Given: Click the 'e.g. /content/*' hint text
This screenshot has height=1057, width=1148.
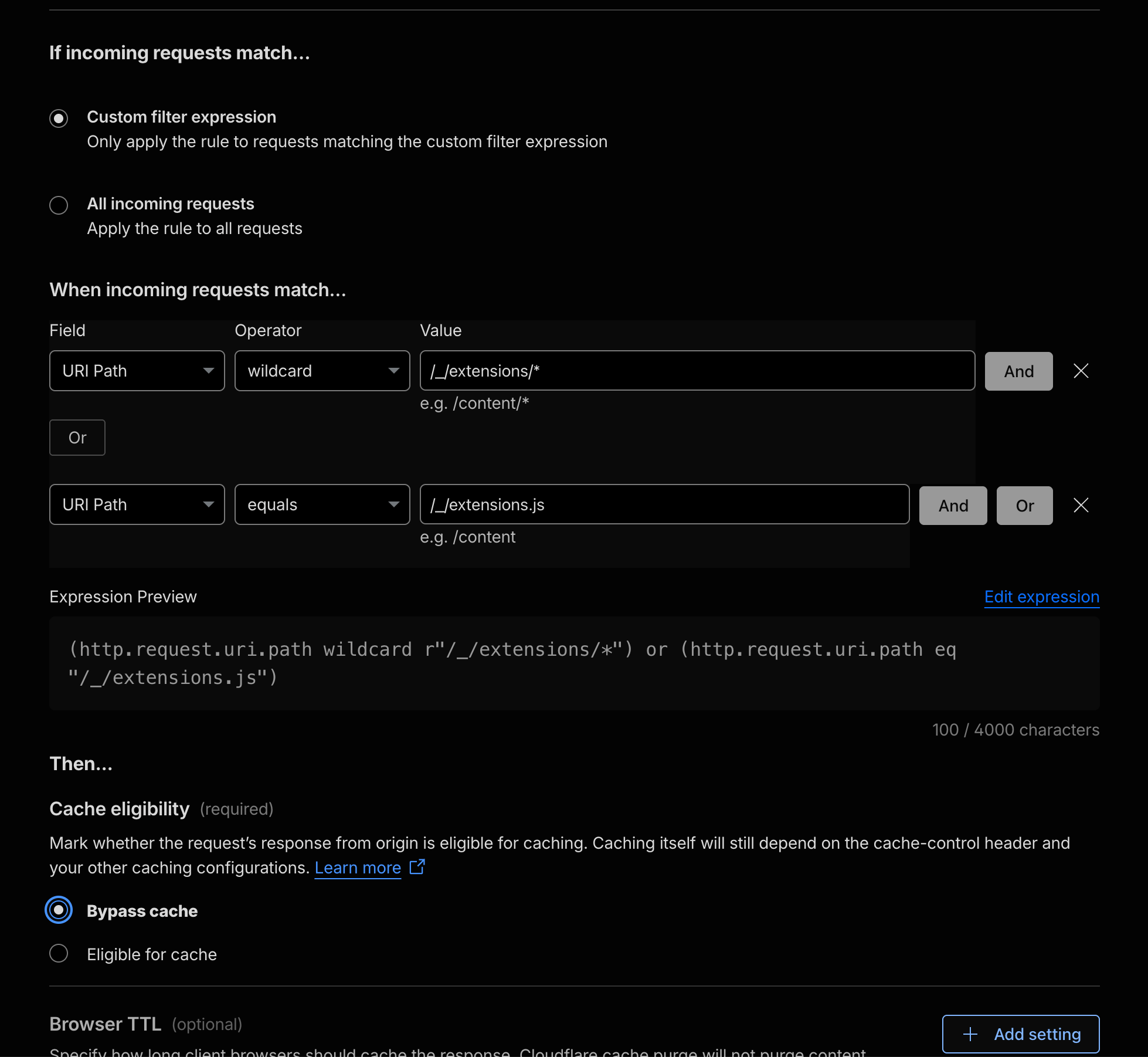Looking at the screenshot, I should (475, 404).
